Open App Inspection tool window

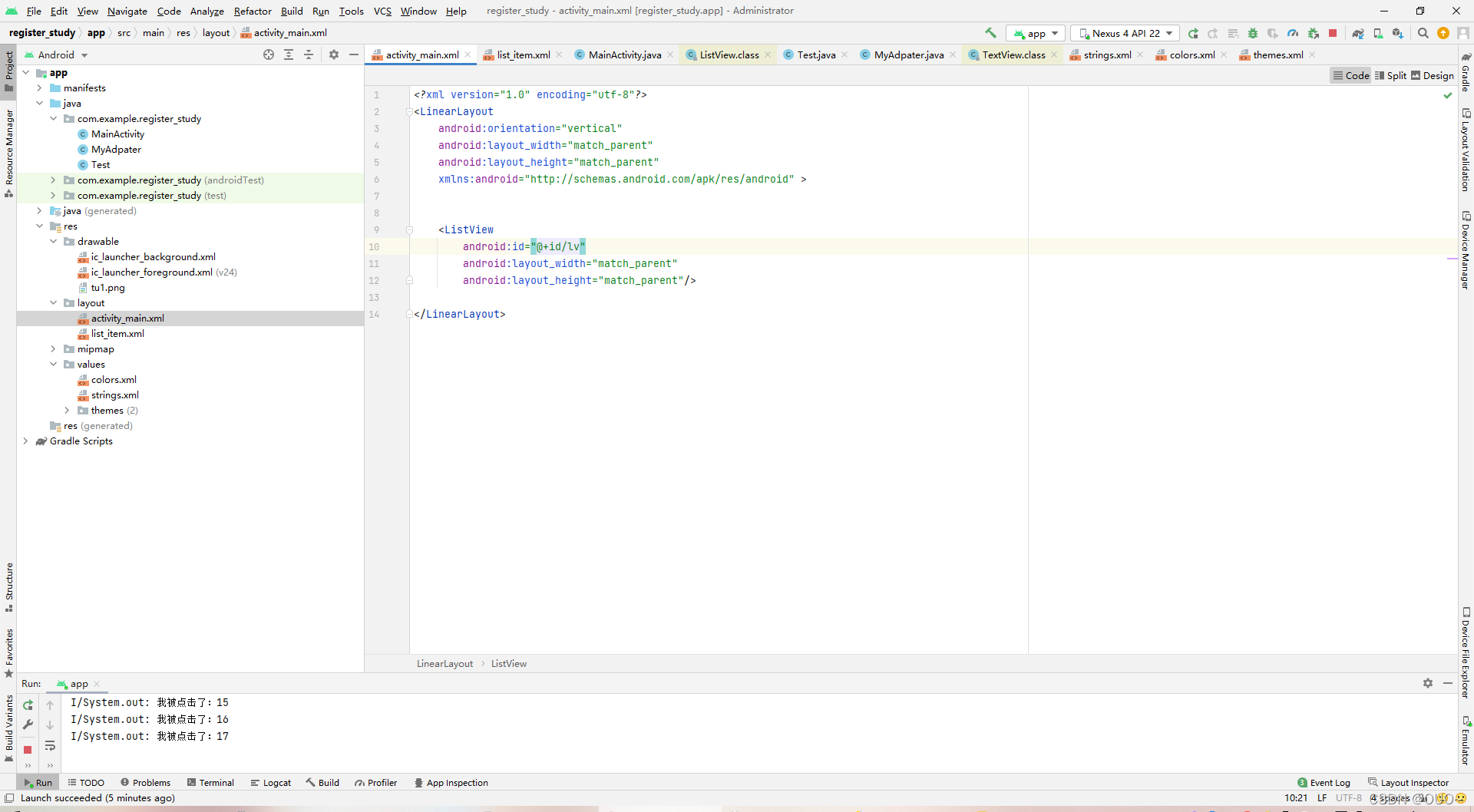click(451, 782)
